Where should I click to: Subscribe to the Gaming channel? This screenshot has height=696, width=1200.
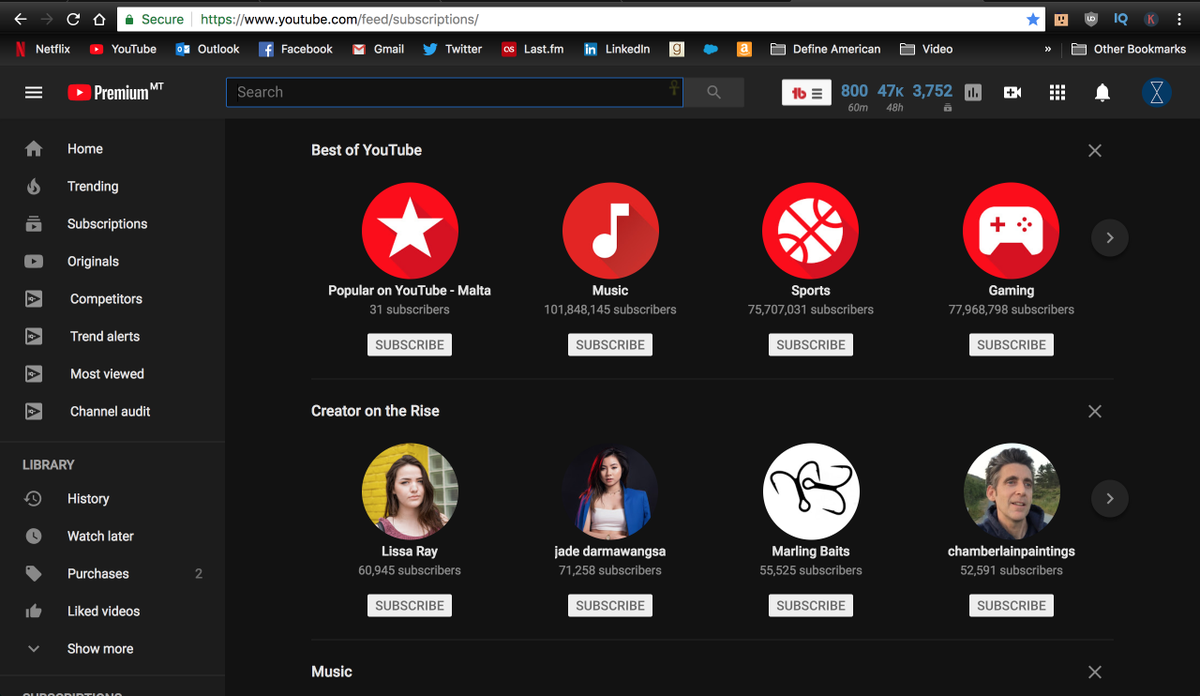point(1011,345)
